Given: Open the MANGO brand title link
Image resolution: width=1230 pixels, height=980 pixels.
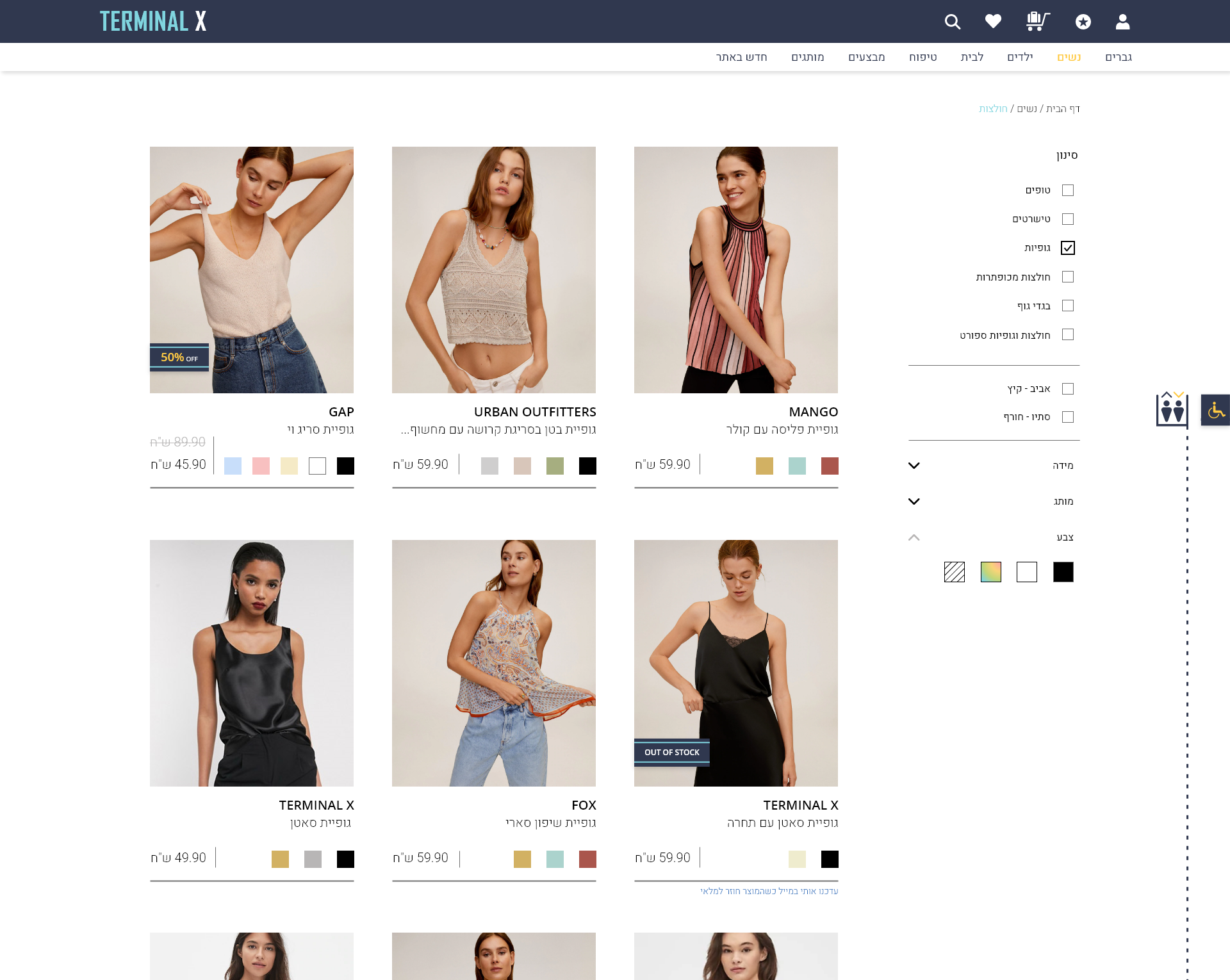Looking at the screenshot, I should click(814, 412).
